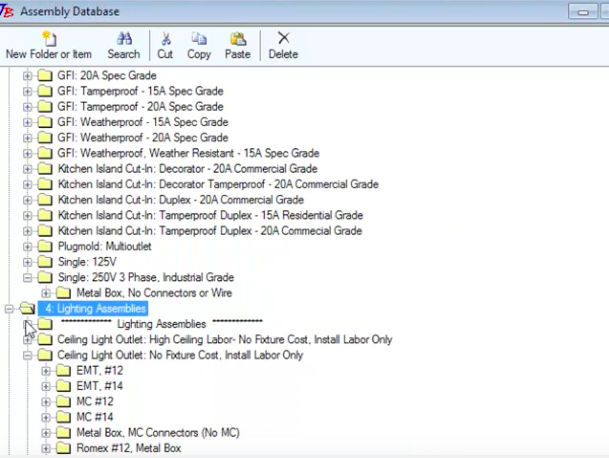Click the Assembly Database app logo icon
Image resolution: width=609 pixels, height=458 pixels.
click(x=6, y=9)
